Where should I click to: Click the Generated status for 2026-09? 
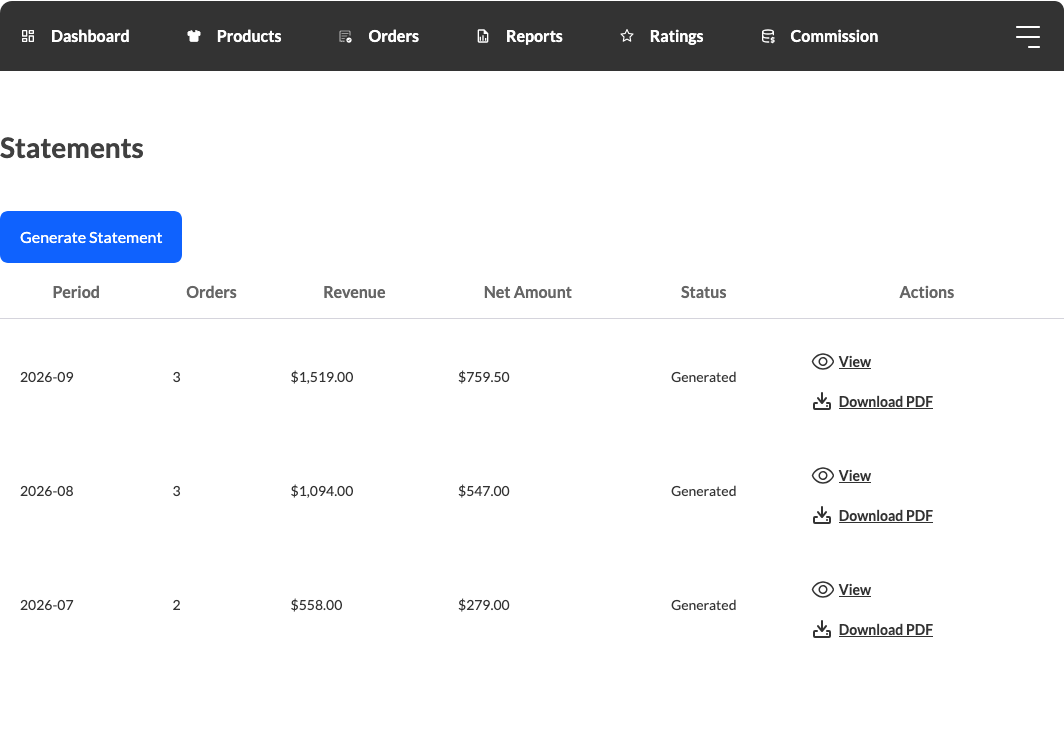[x=704, y=377]
